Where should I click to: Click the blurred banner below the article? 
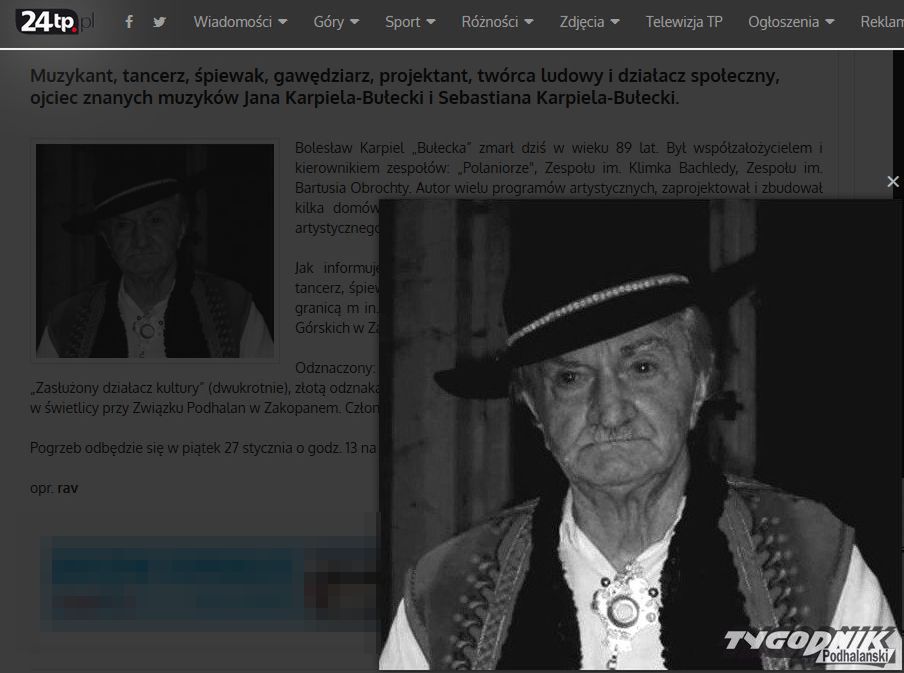pos(210,584)
